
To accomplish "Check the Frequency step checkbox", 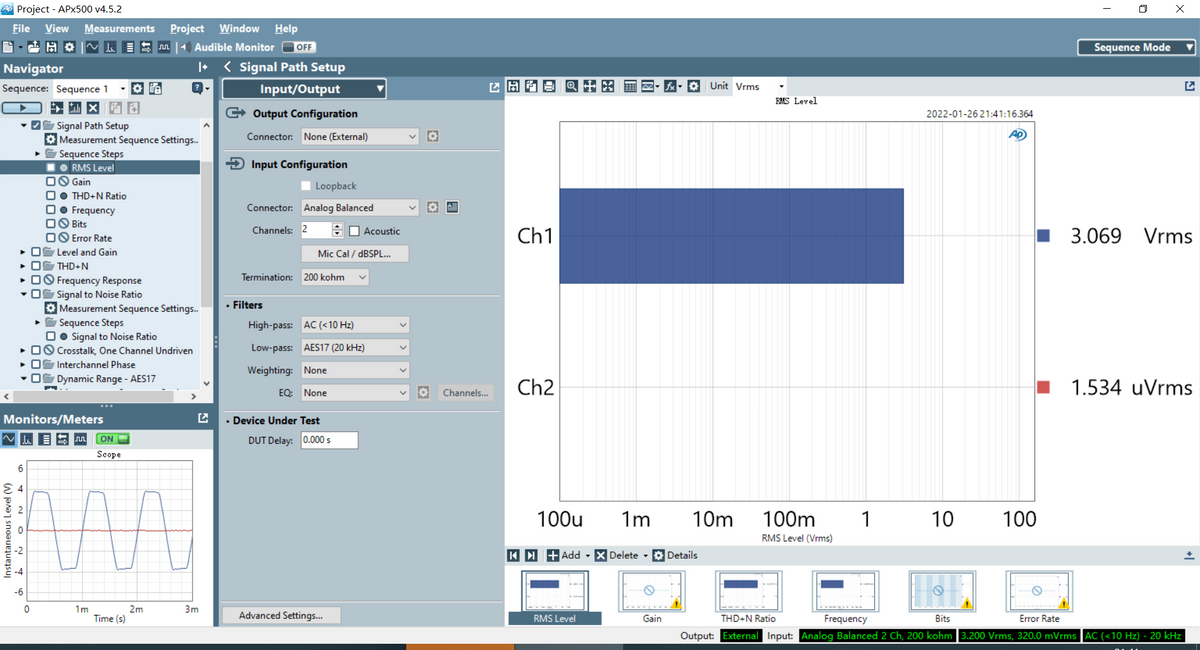I will pyautogui.click(x=51, y=210).
